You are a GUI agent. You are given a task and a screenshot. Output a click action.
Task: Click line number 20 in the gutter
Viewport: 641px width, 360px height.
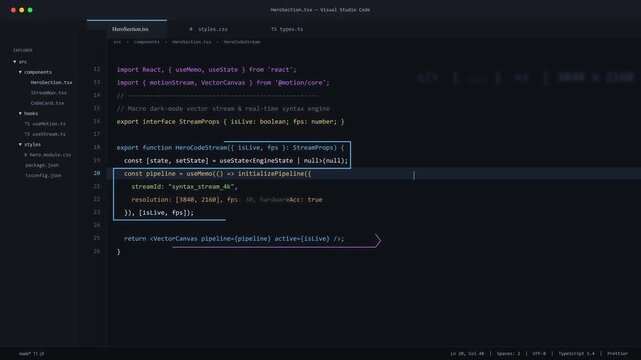pyautogui.click(x=96, y=173)
